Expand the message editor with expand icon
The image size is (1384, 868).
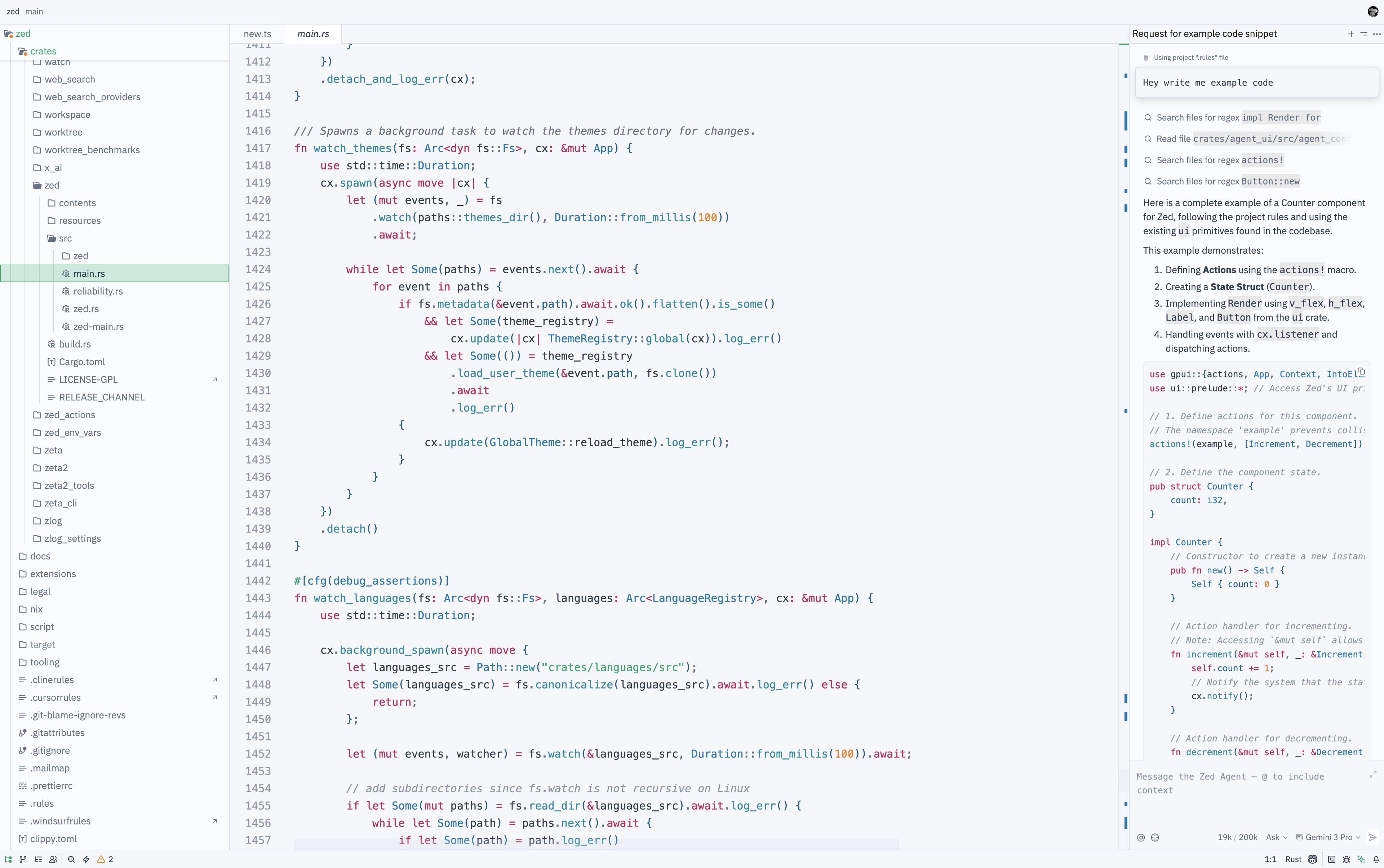[x=1372, y=775]
